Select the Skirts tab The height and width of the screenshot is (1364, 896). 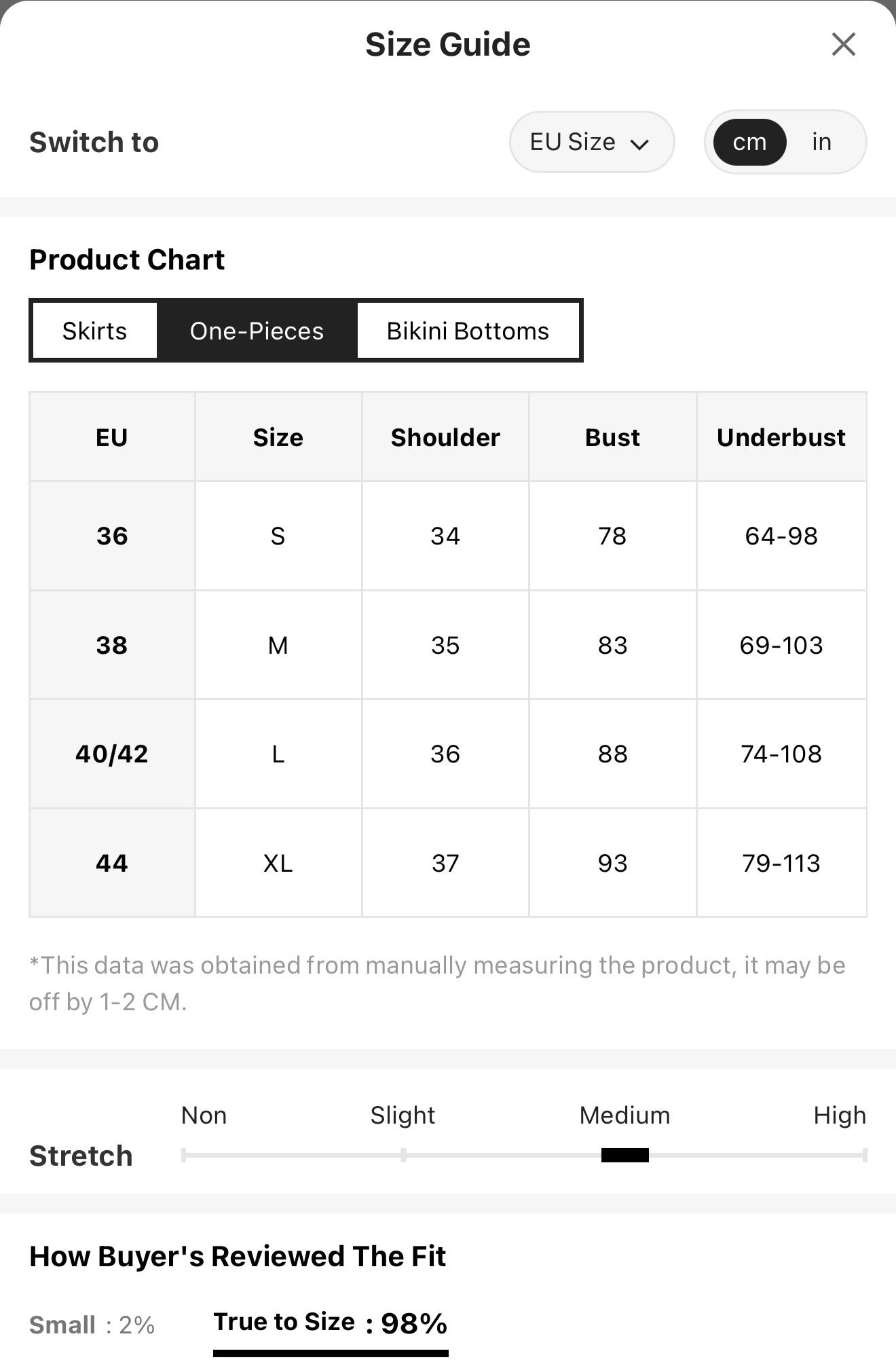[95, 331]
